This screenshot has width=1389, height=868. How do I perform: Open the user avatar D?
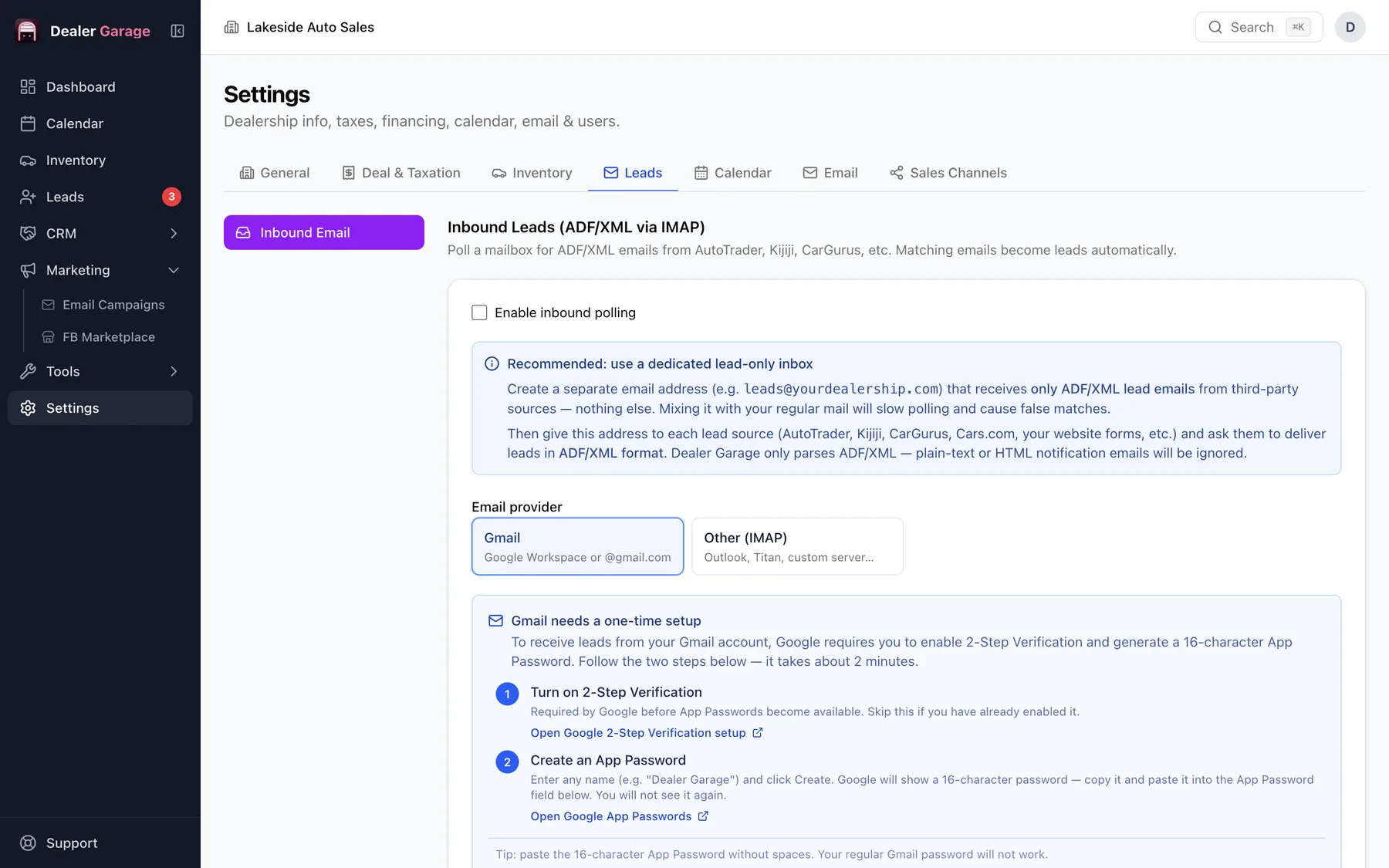tap(1350, 27)
